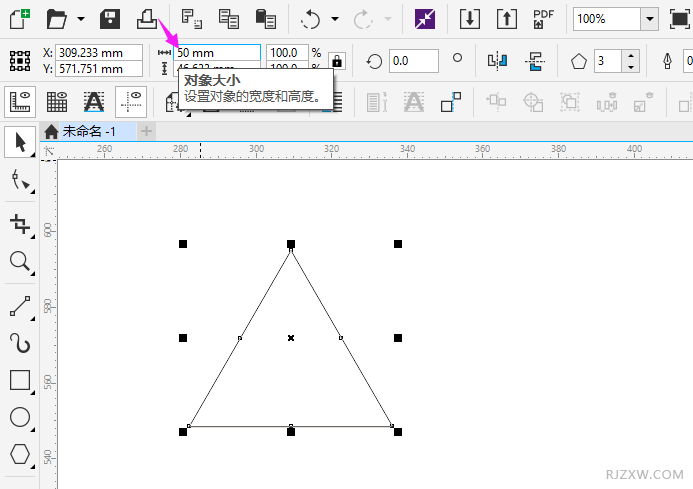Publish to PDF

pyautogui.click(x=543, y=18)
